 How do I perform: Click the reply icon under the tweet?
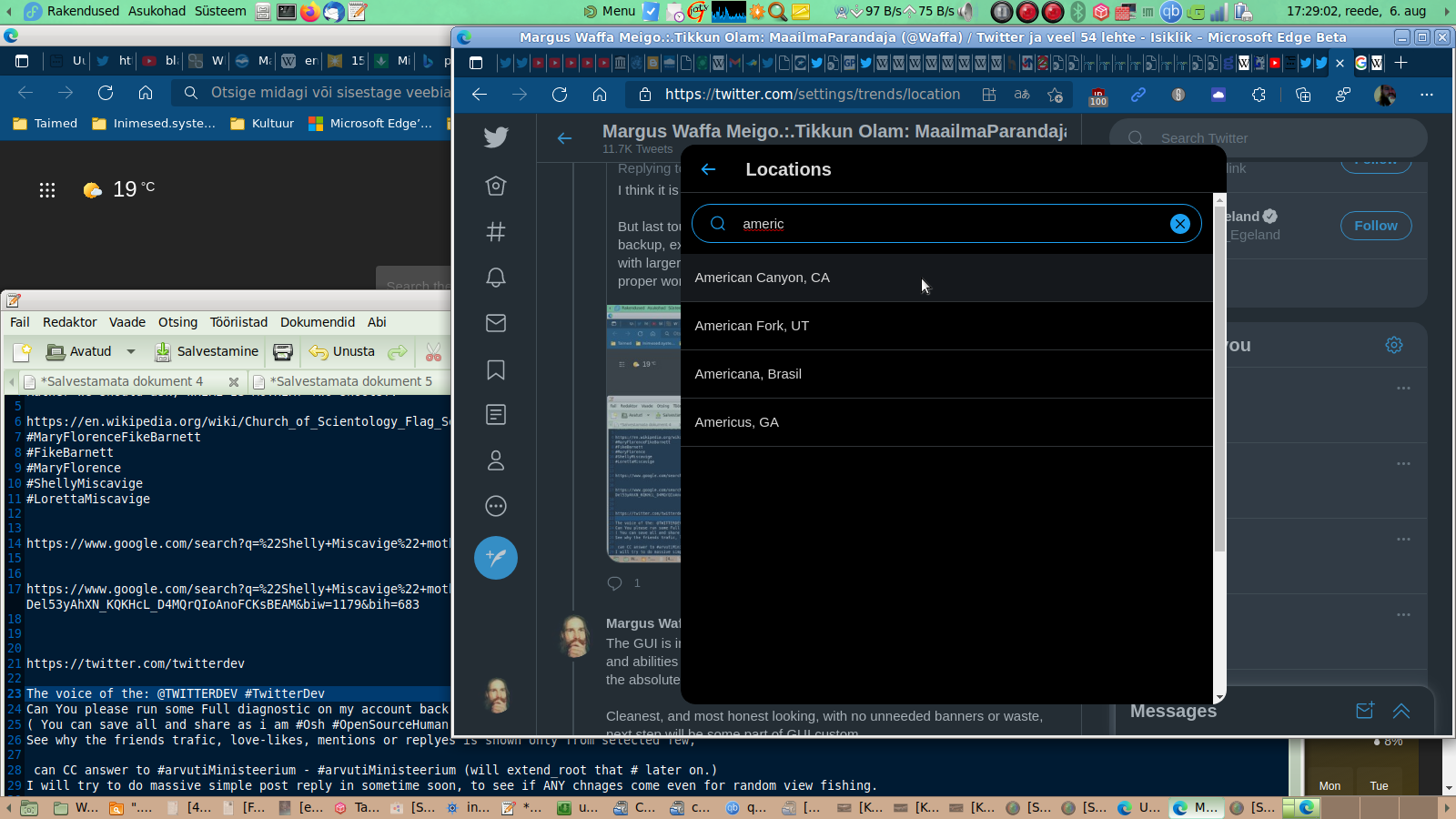pos(615,583)
